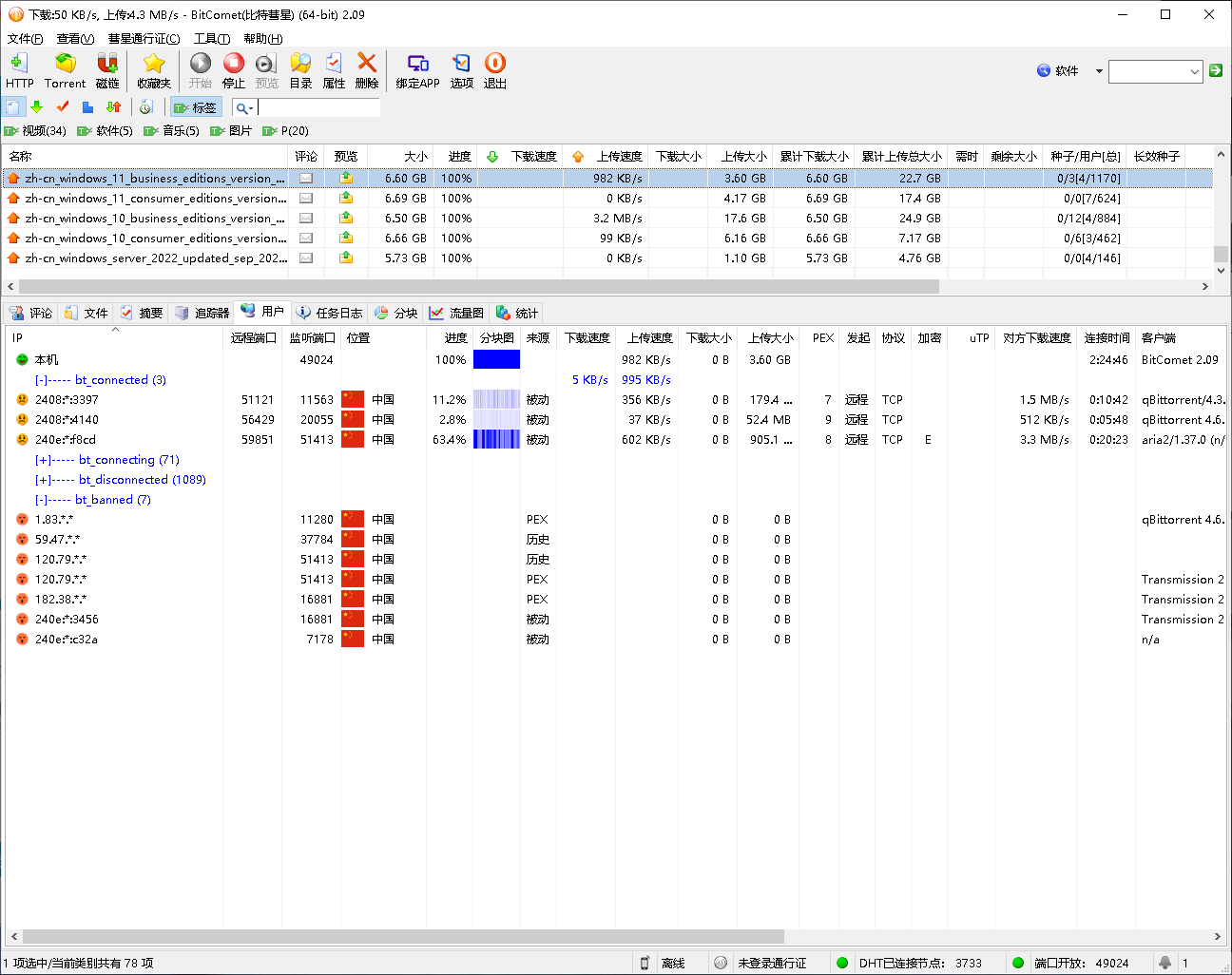Expand the bt_disconnected (1089) peer group
Image resolution: width=1232 pixels, height=975 pixels.
(43, 480)
